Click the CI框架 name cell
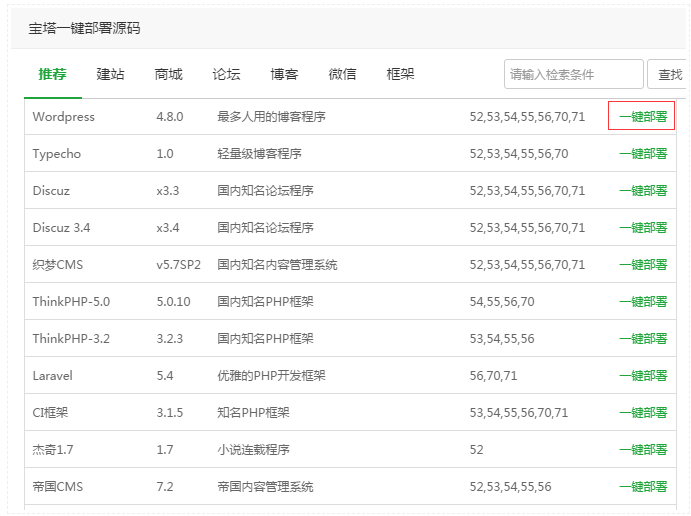Screen dimensions: 691x516 pyautogui.click(x=50, y=413)
